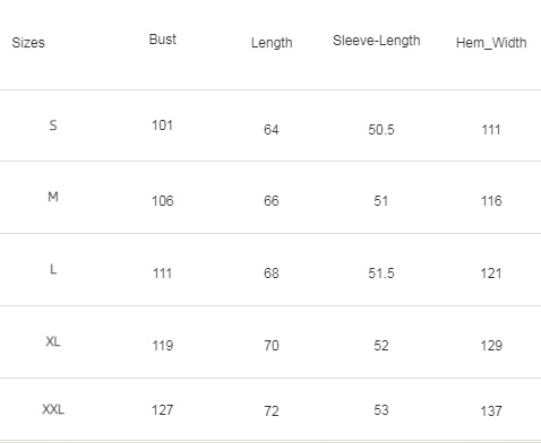The height and width of the screenshot is (443, 541).
Task: Select the XXL size row label
Action: pos(53,410)
